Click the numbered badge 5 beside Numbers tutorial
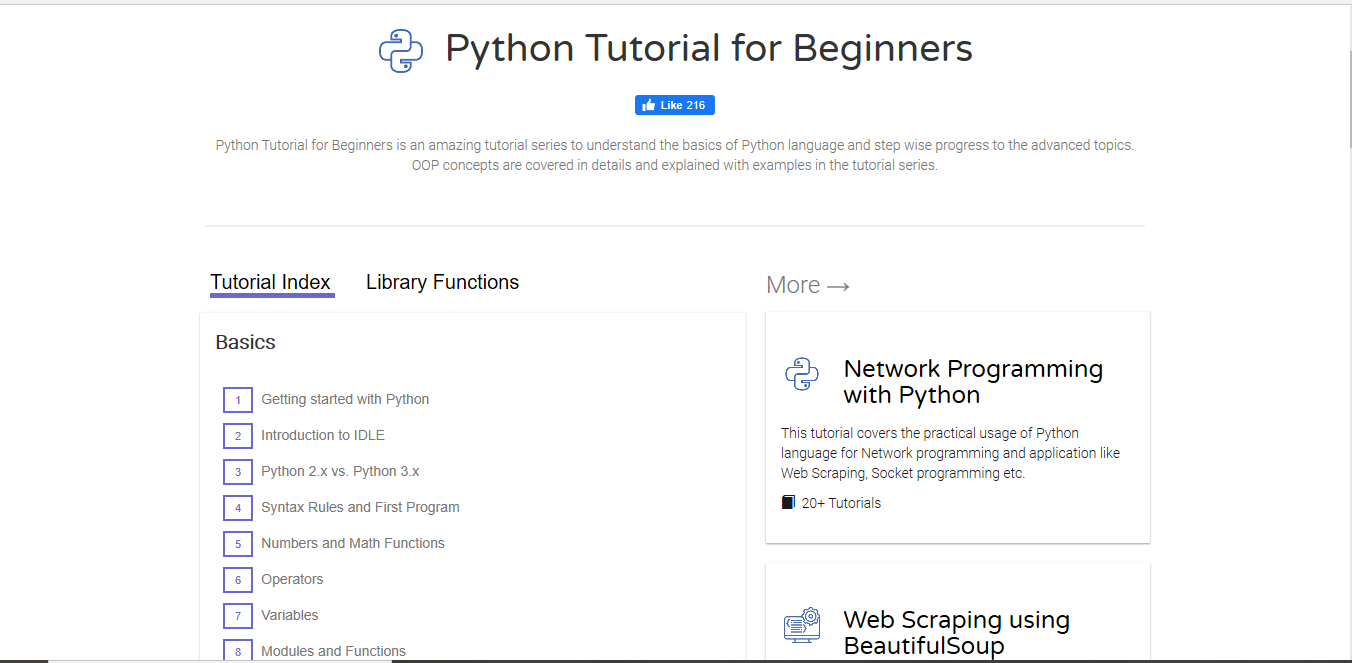The width and height of the screenshot is (1352, 663). point(237,543)
